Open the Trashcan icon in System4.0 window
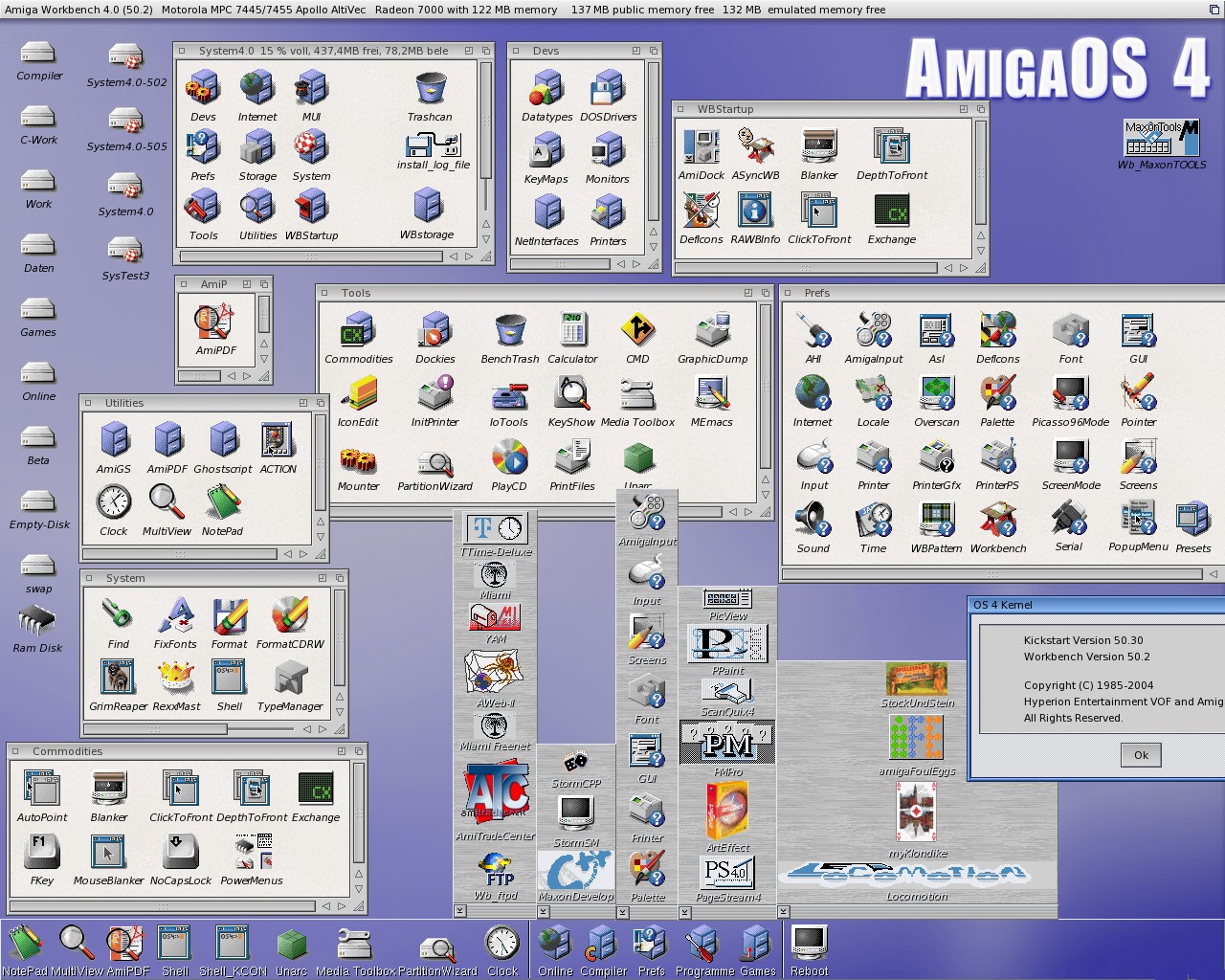 point(431,90)
